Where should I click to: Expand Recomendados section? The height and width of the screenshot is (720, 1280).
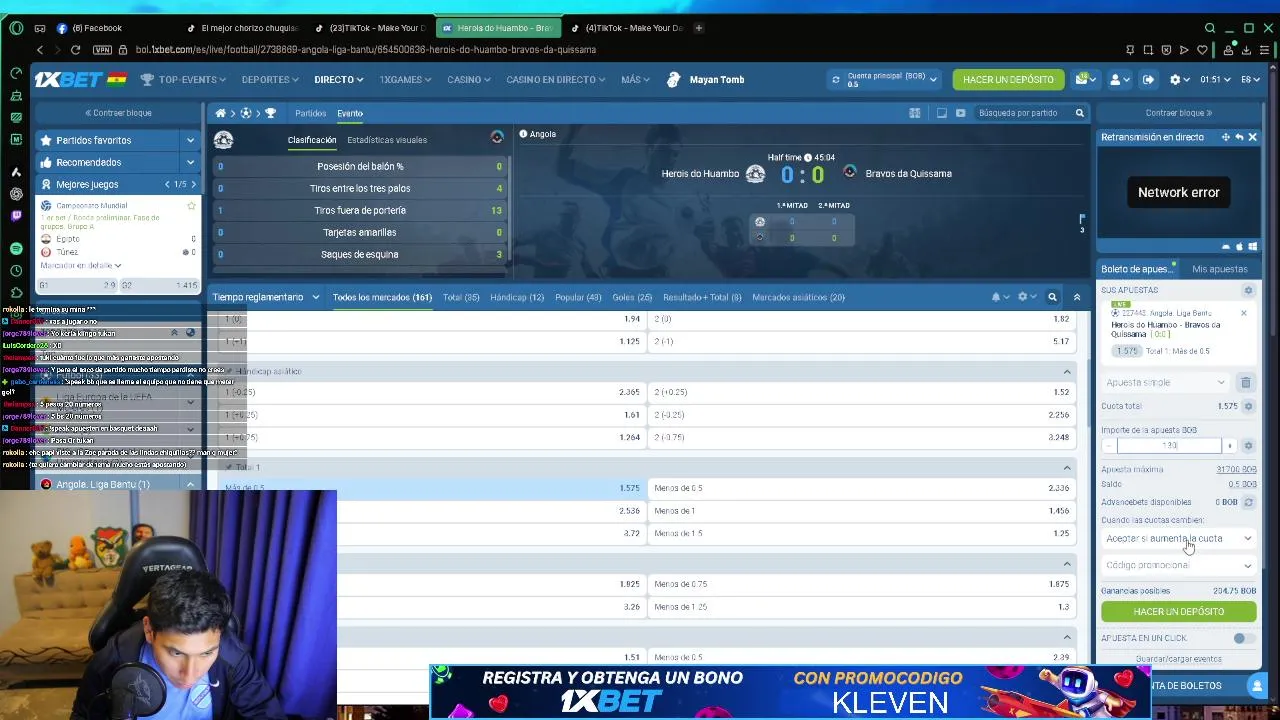(190, 162)
